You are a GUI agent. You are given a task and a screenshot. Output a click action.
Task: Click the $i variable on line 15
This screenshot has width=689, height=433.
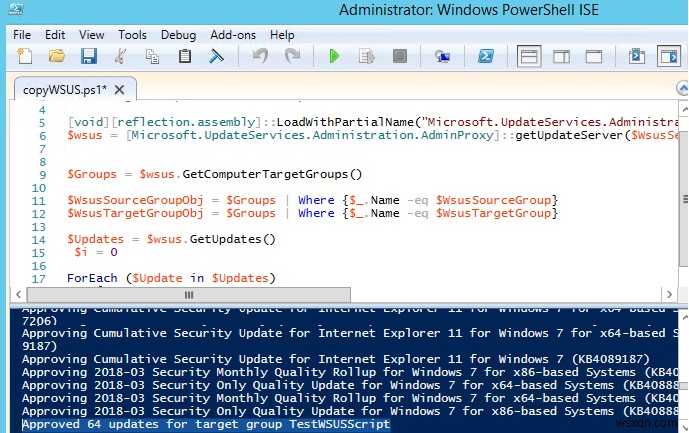click(x=81, y=252)
